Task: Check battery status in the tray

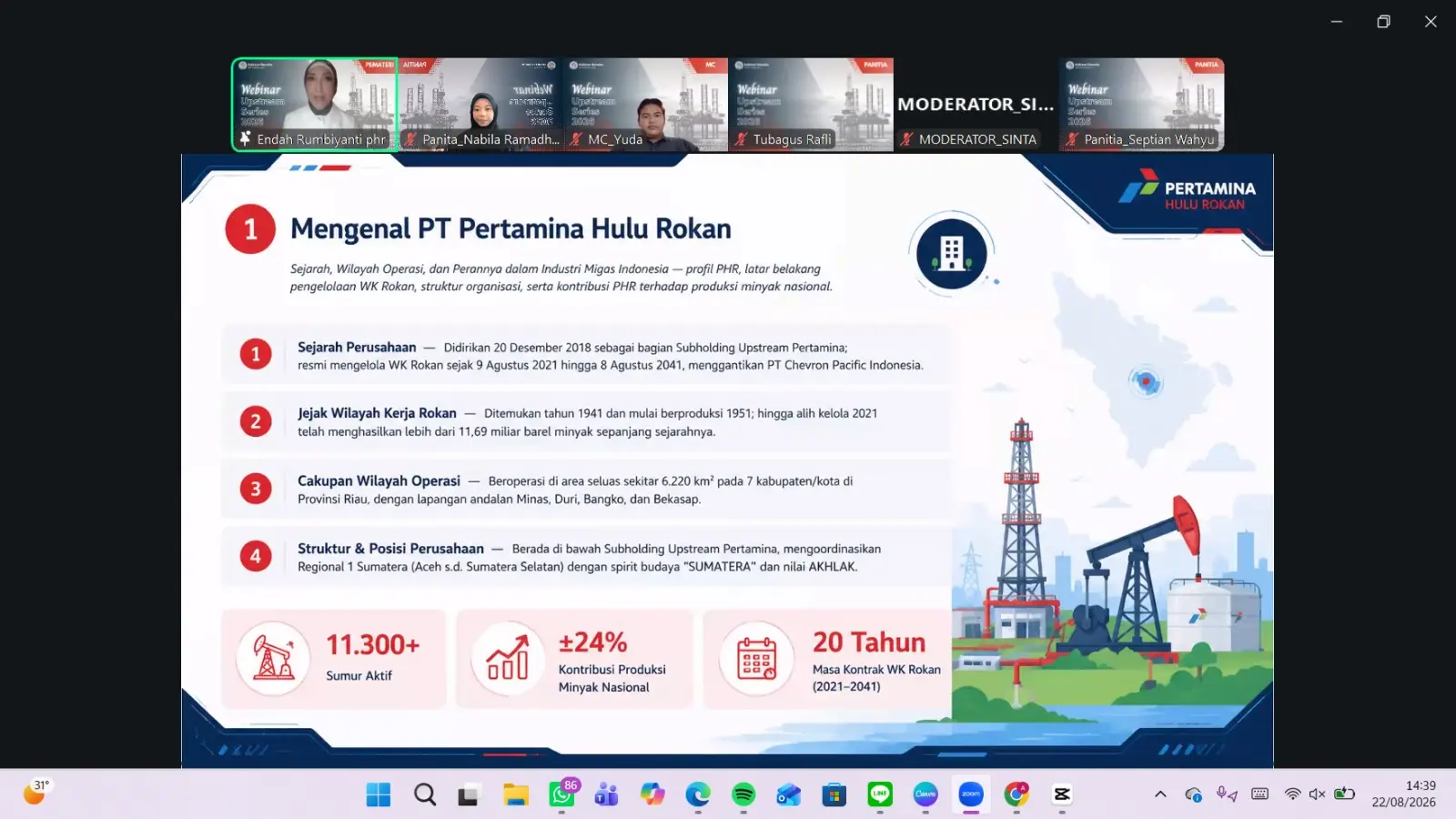Action: (x=1344, y=794)
